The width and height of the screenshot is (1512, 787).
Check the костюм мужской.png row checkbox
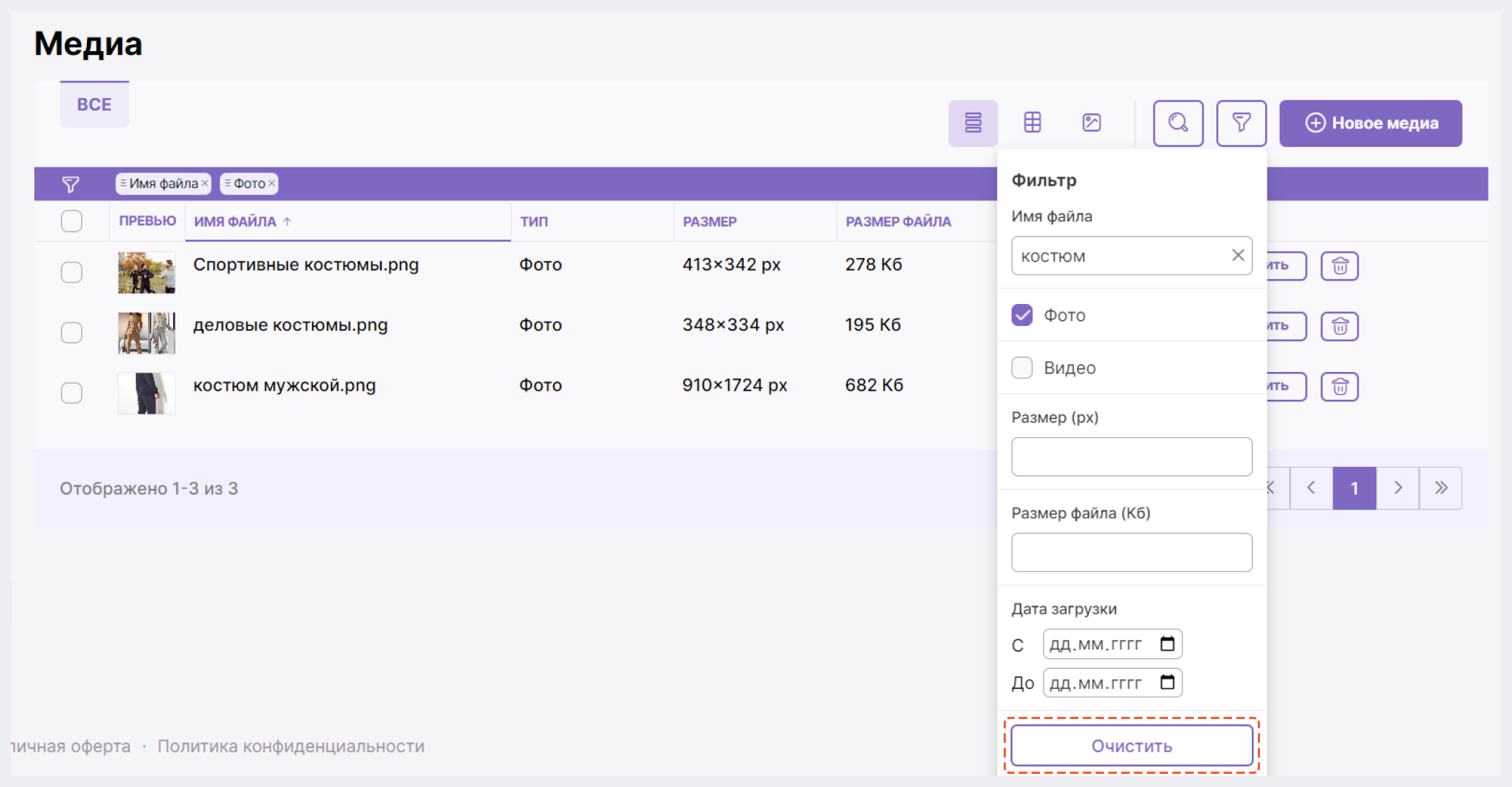pyautogui.click(x=72, y=392)
